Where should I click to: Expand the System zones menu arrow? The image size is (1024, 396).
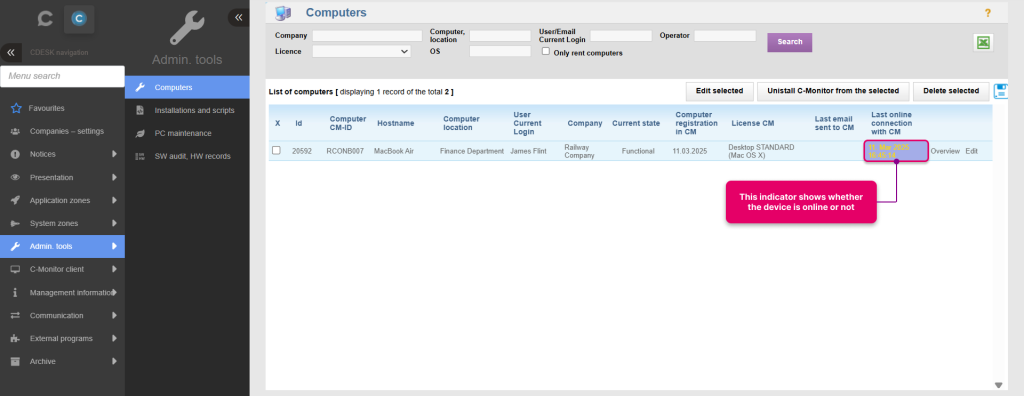114,223
